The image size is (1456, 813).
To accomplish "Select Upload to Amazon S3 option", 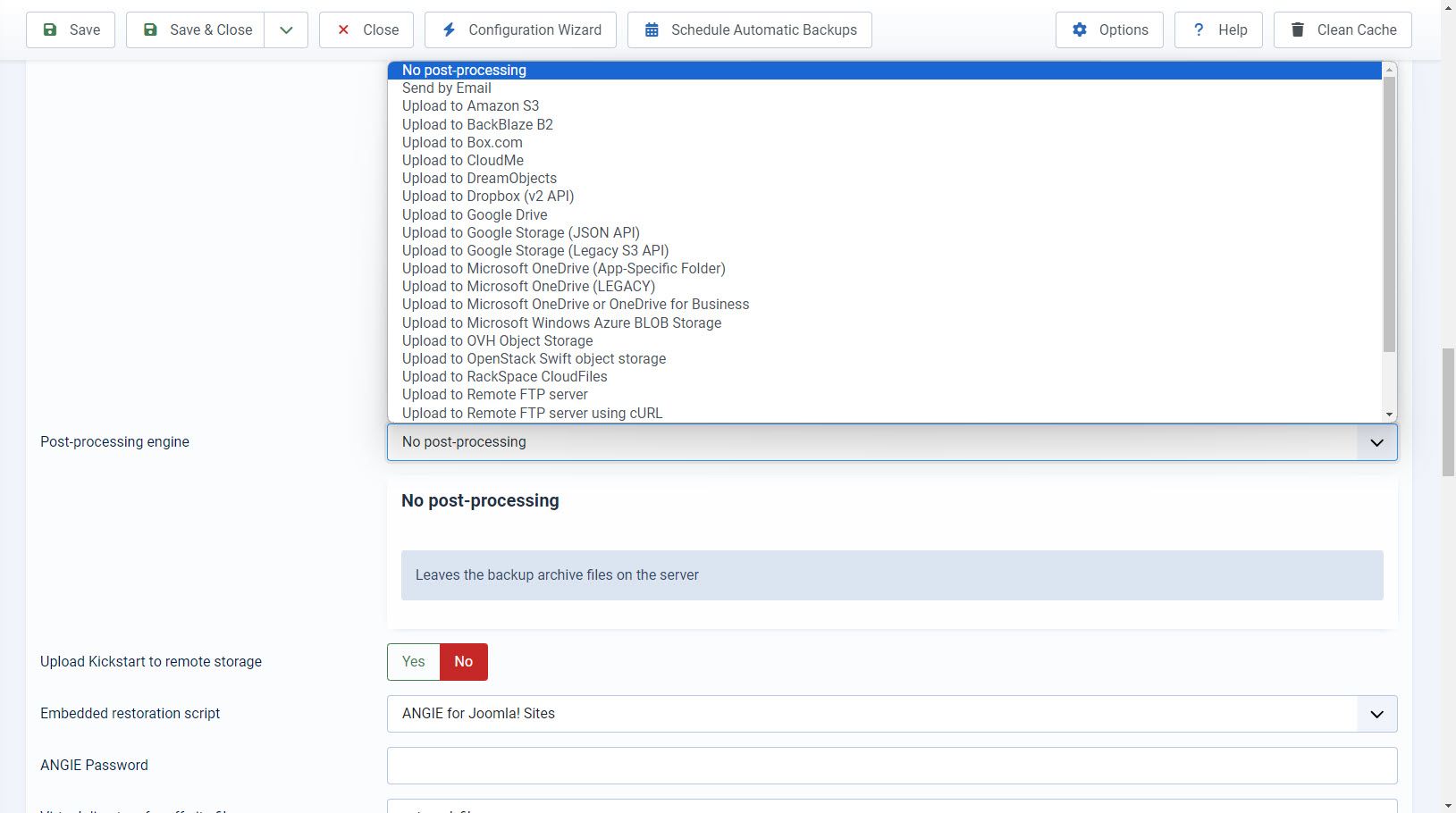I will 470,105.
